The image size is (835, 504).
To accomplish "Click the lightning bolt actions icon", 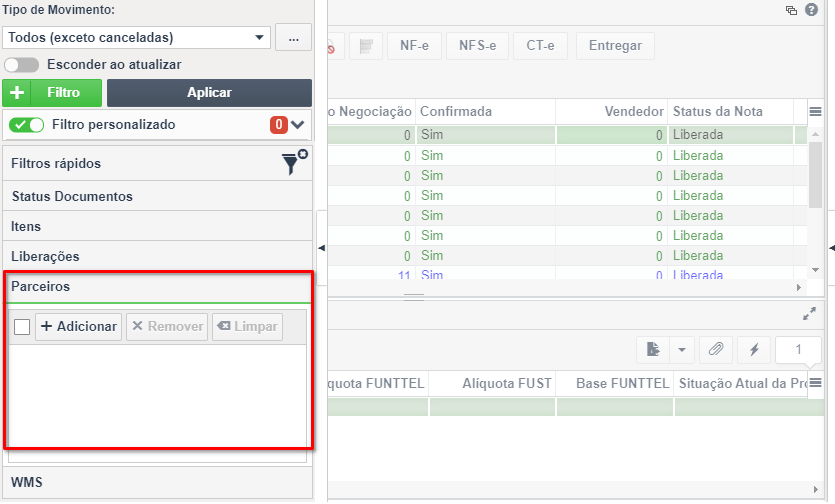I will click(x=754, y=349).
